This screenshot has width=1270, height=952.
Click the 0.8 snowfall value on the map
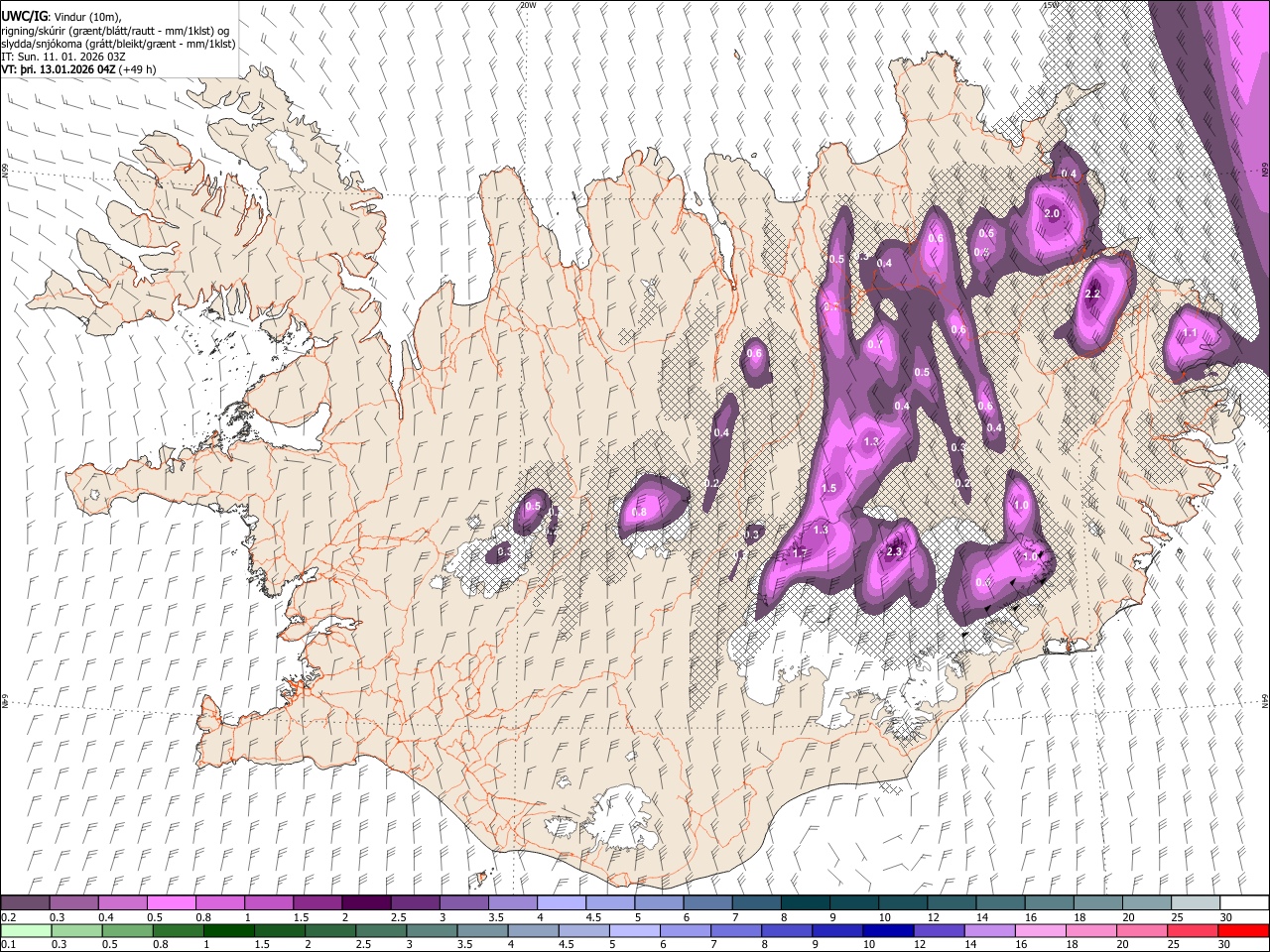[x=639, y=512]
